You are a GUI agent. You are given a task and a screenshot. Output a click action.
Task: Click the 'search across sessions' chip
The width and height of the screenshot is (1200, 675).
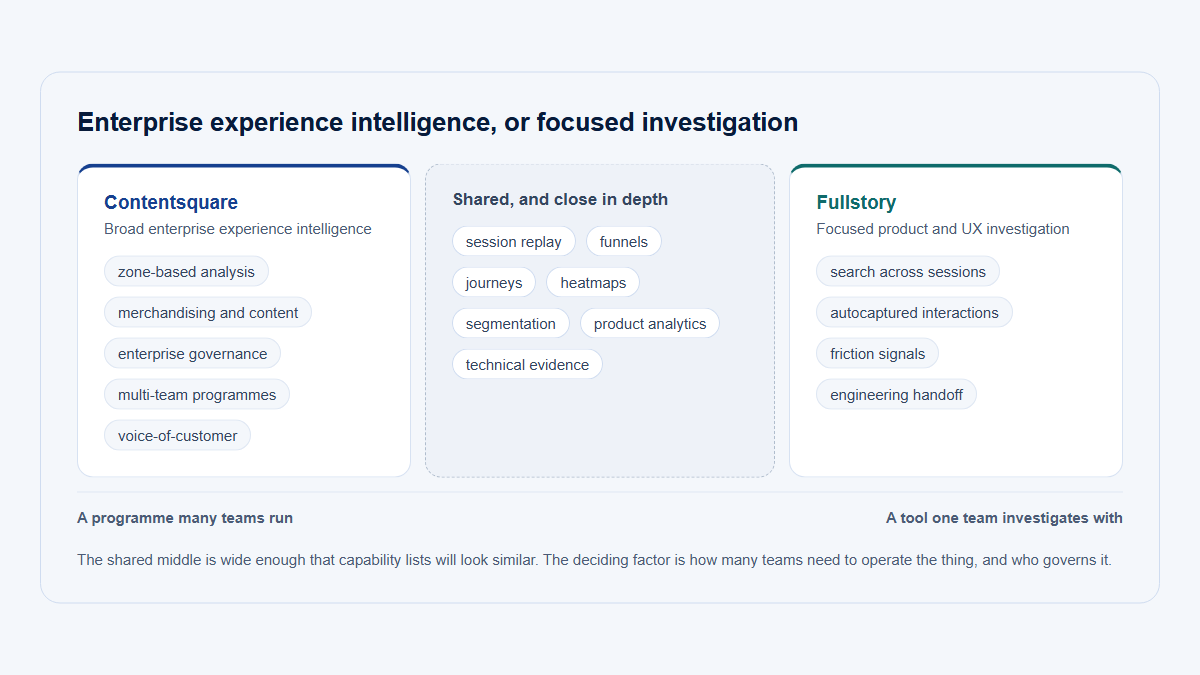[x=908, y=272]
